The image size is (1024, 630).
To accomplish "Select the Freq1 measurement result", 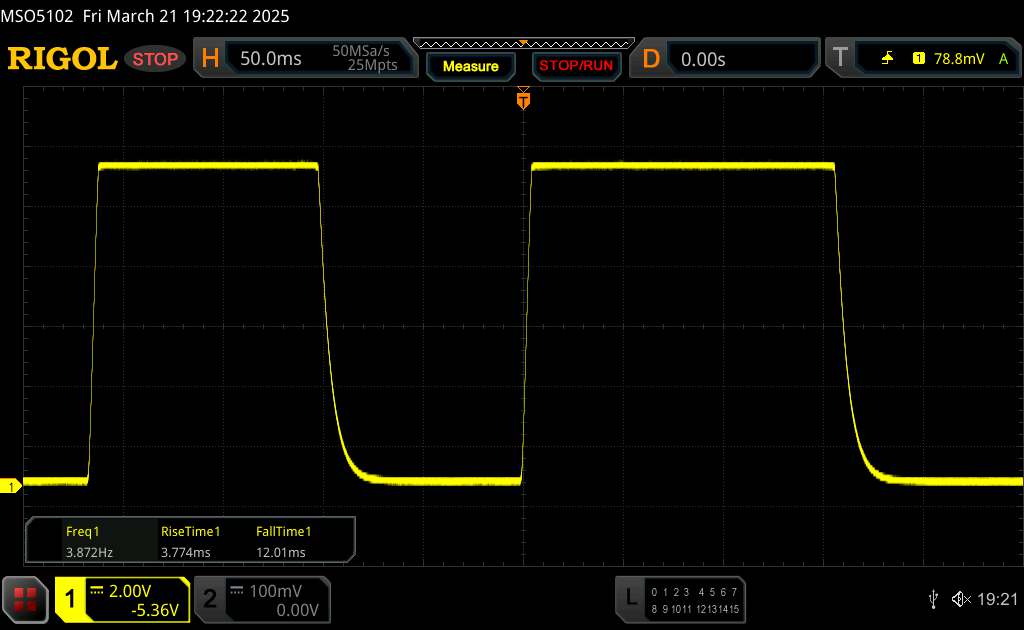I will point(86,542).
